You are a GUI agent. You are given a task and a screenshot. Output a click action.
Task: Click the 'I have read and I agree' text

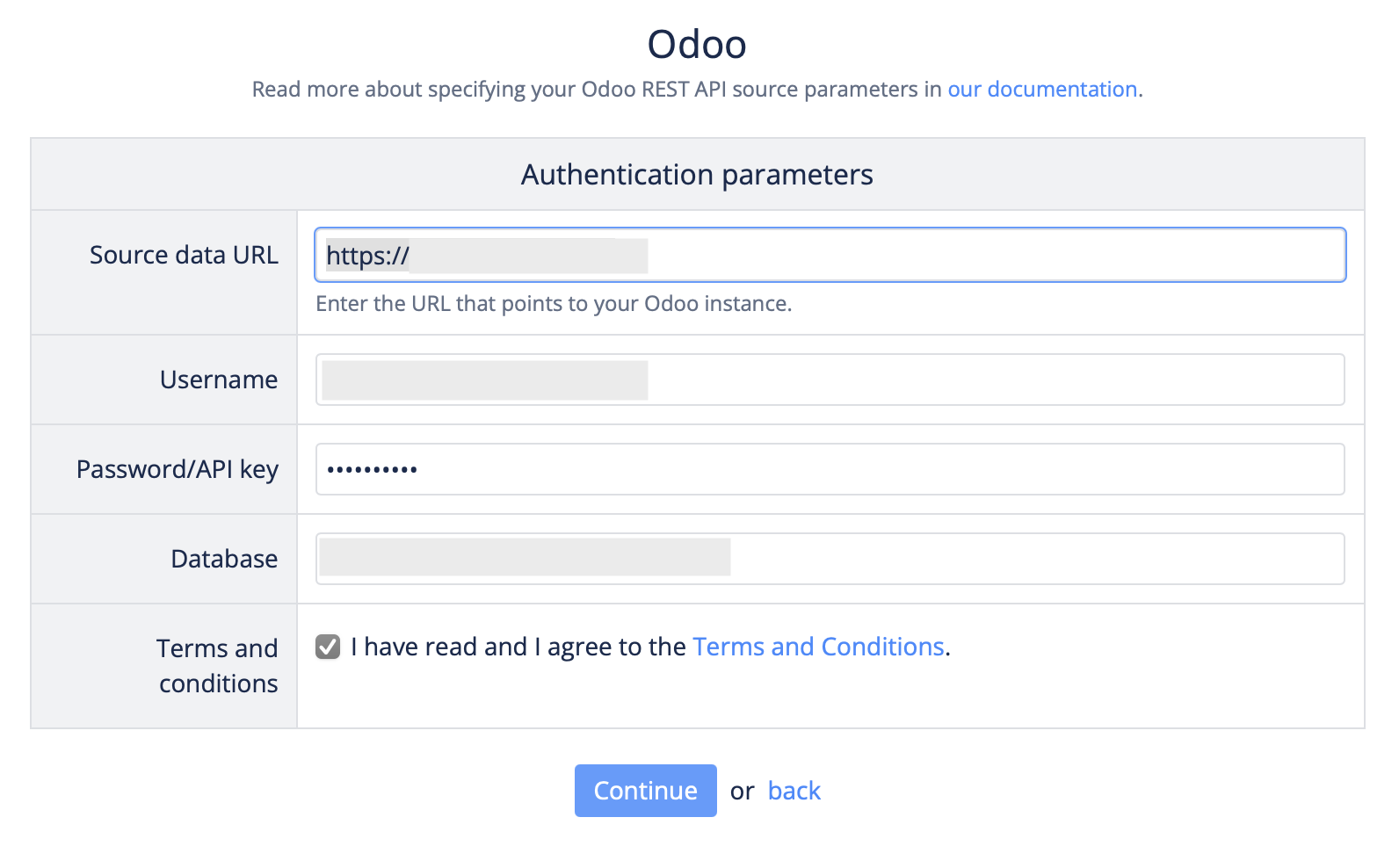(x=518, y=647)
